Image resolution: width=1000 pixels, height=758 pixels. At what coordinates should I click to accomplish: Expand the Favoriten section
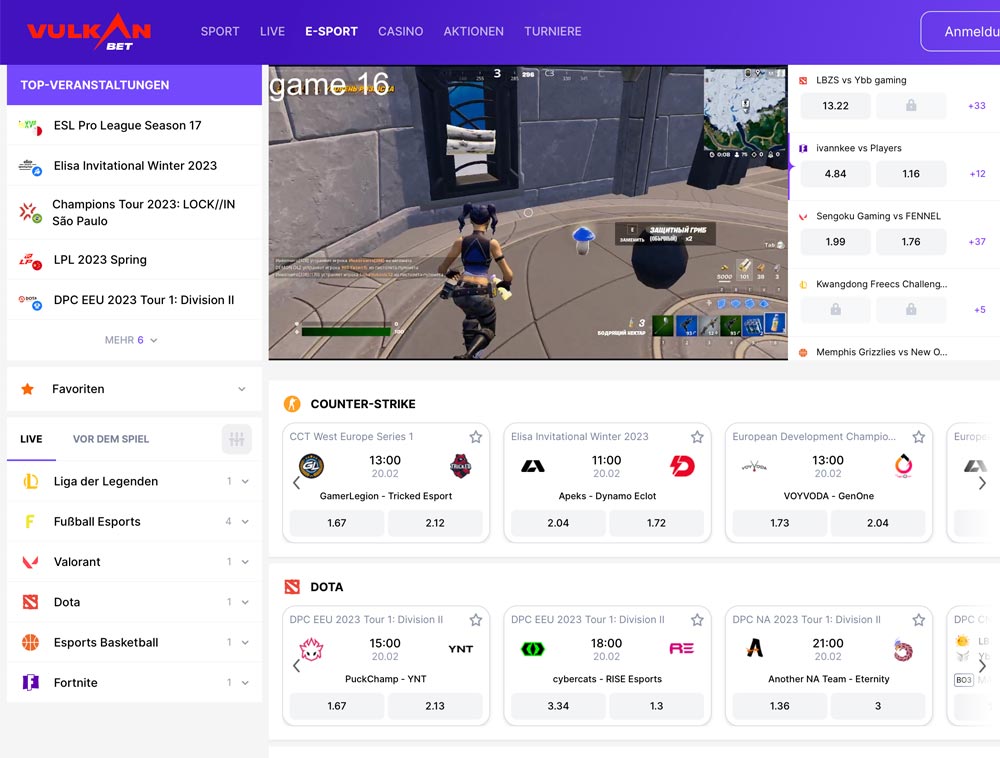pos(242,389)
